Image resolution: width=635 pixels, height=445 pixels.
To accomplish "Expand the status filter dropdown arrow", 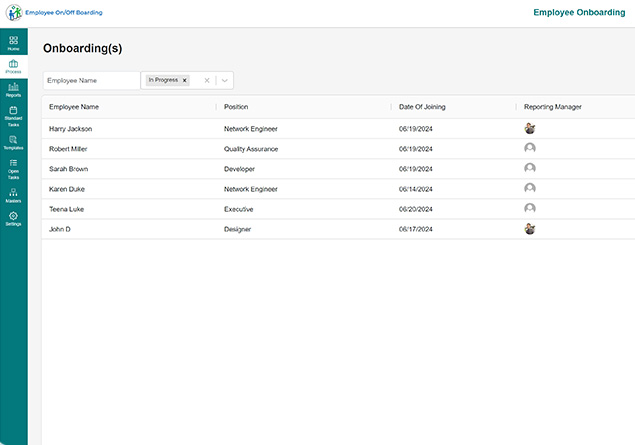I will coord(225,80).
